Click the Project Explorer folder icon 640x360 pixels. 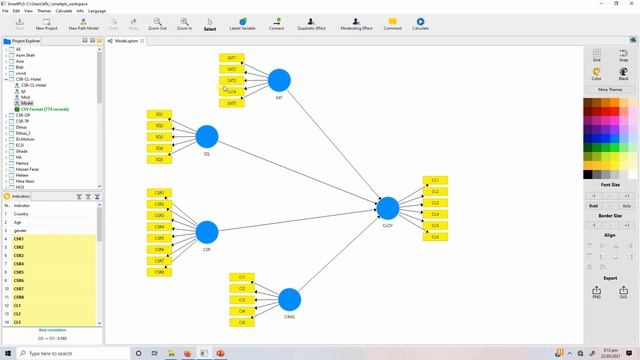7,41
